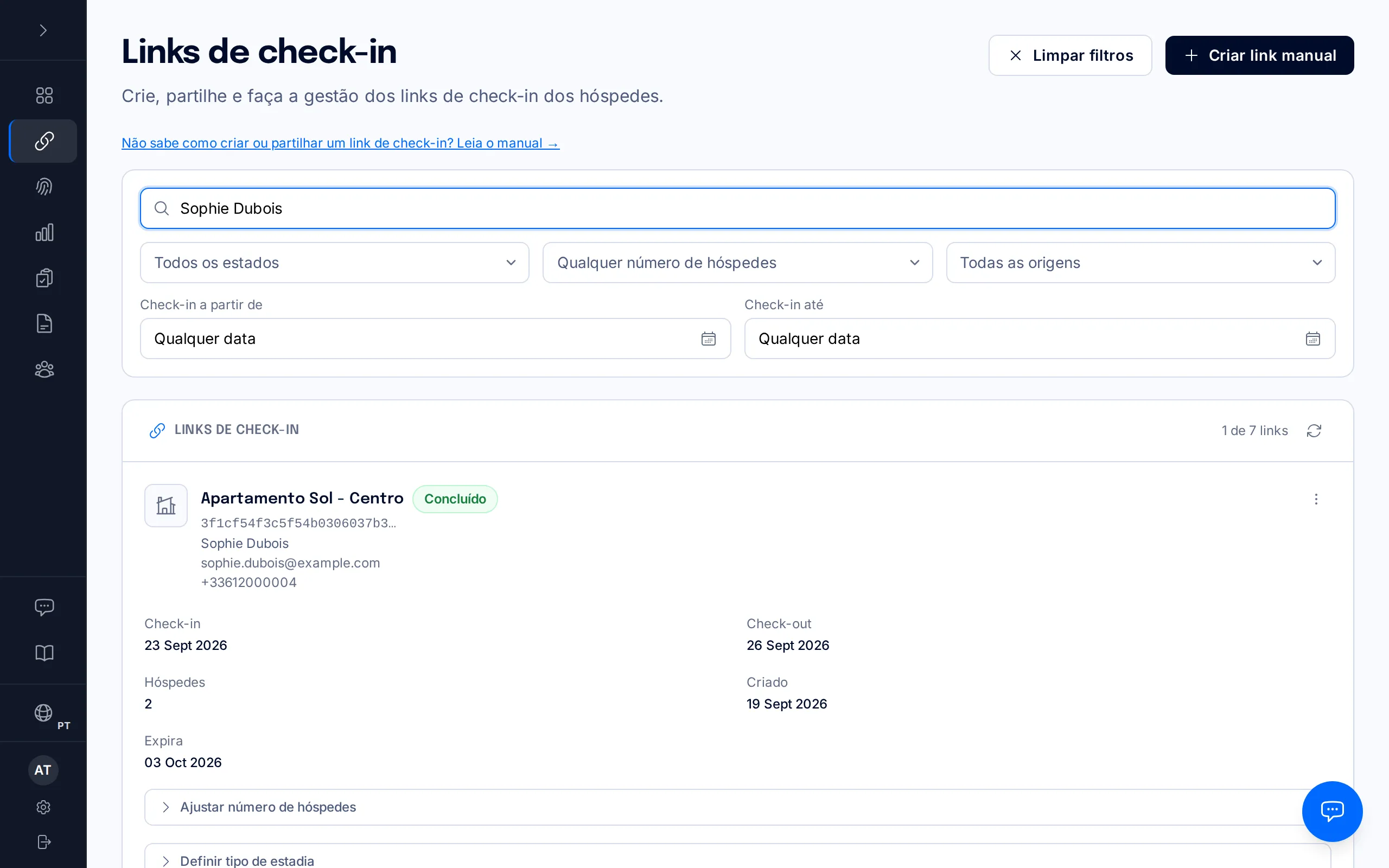Screen dimensions: 1389x868
Task: Open the Qualquer número de hóspedes dropdown
Action: click(x=737, y=263)
